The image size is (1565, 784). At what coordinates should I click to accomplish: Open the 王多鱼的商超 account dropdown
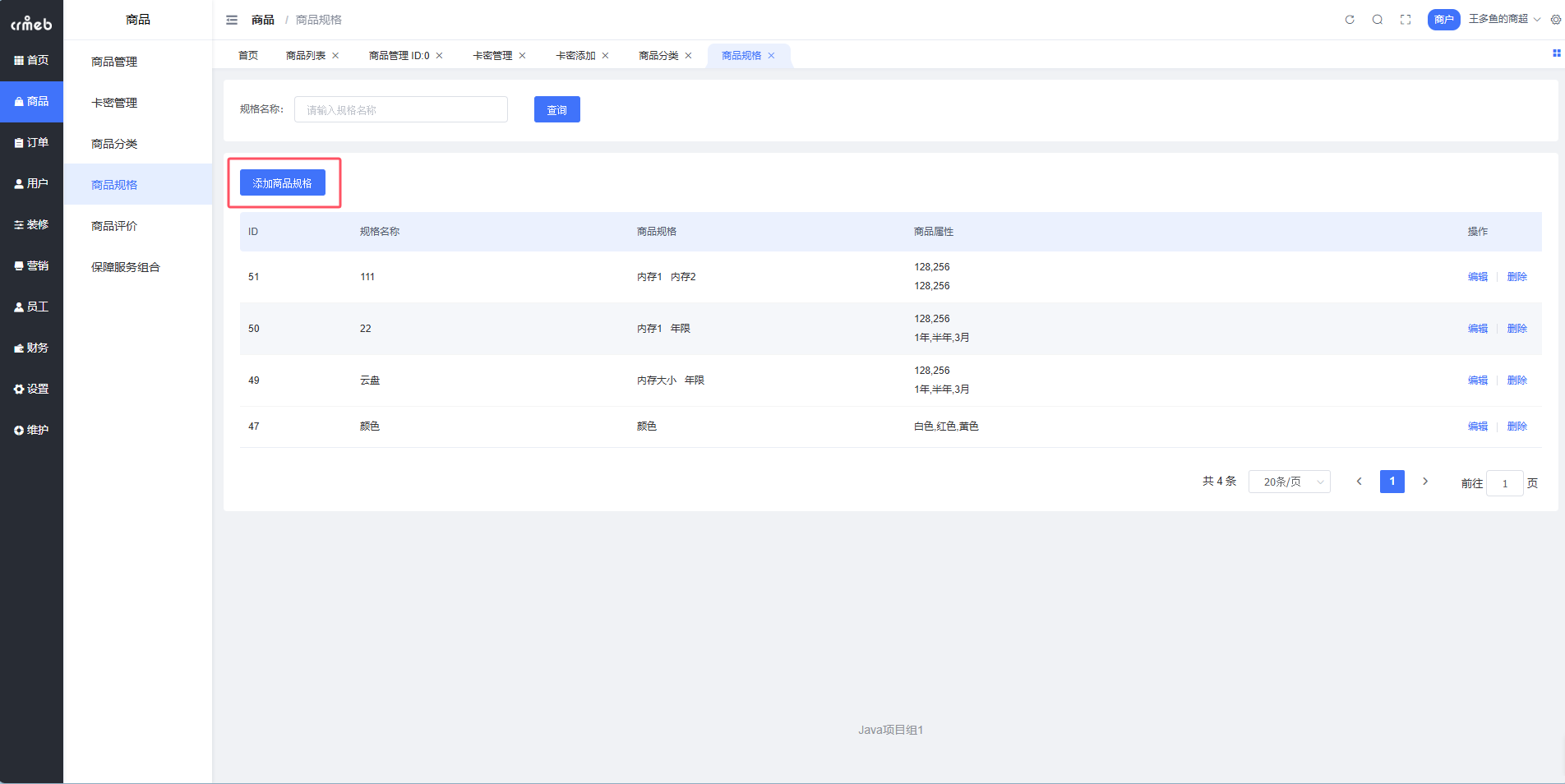tap(1503, 19)
